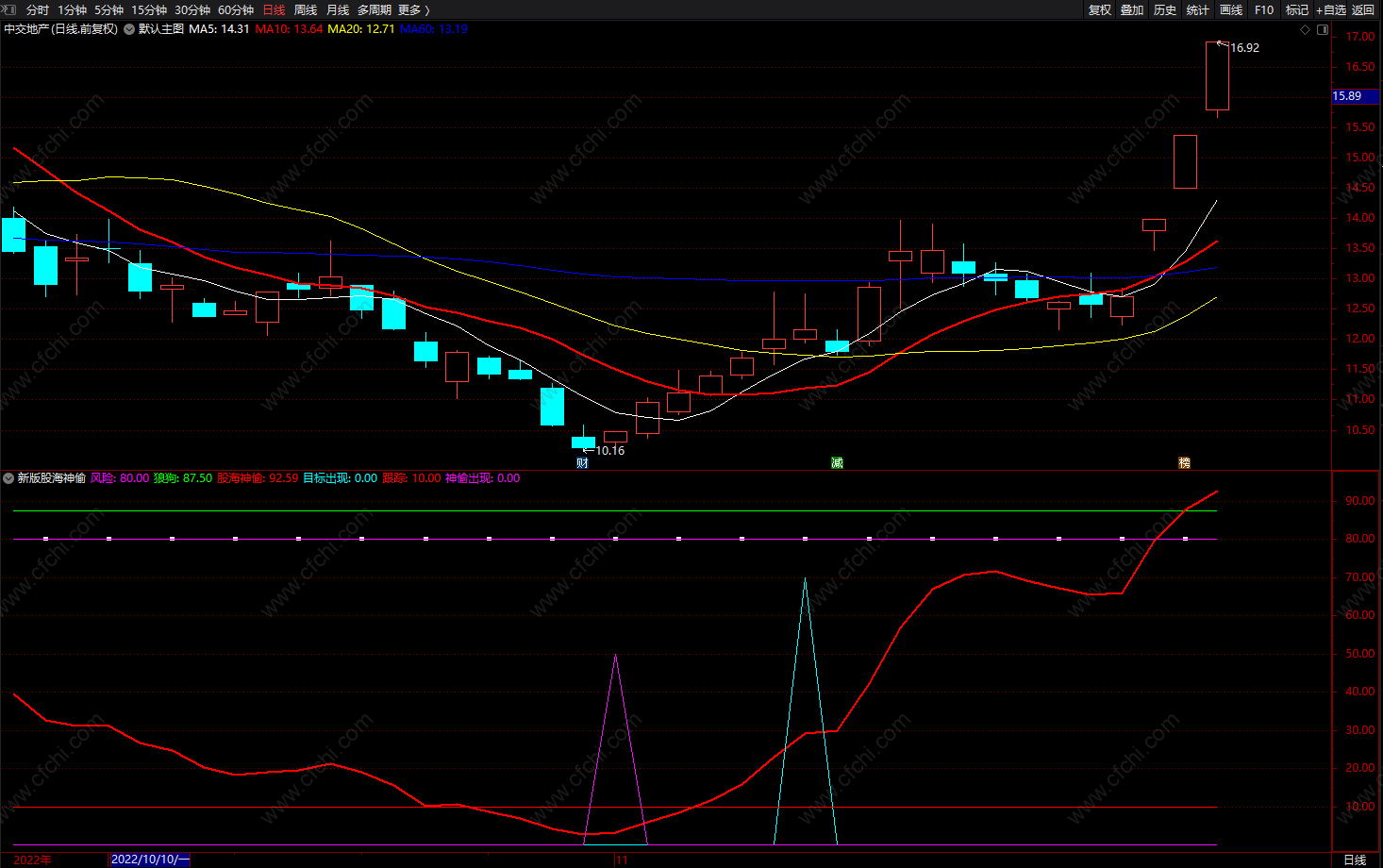
Task: Click the 榜 event marker icon
Action: [1184, 462]
